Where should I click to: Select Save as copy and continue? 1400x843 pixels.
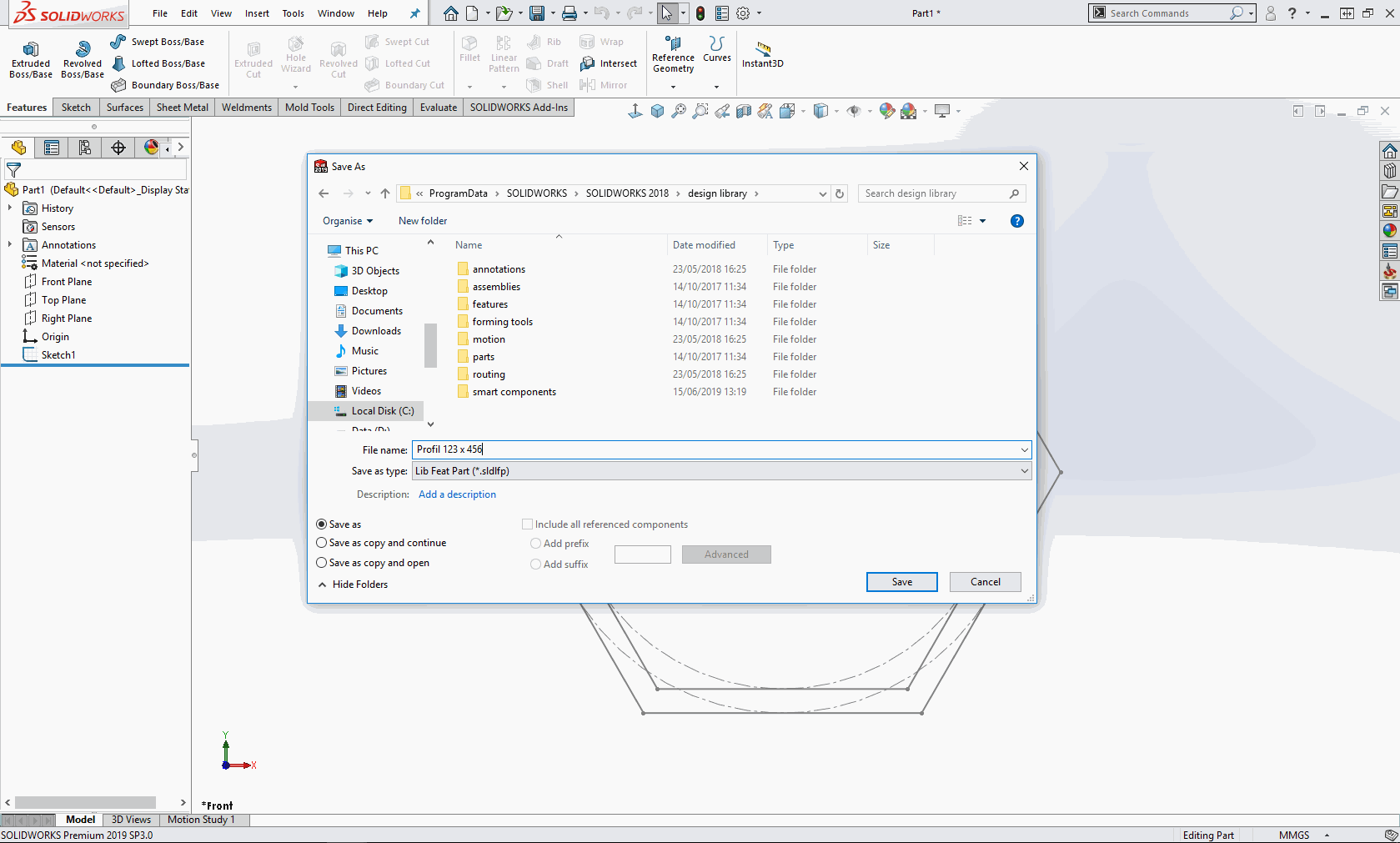[x=322, y=543]
